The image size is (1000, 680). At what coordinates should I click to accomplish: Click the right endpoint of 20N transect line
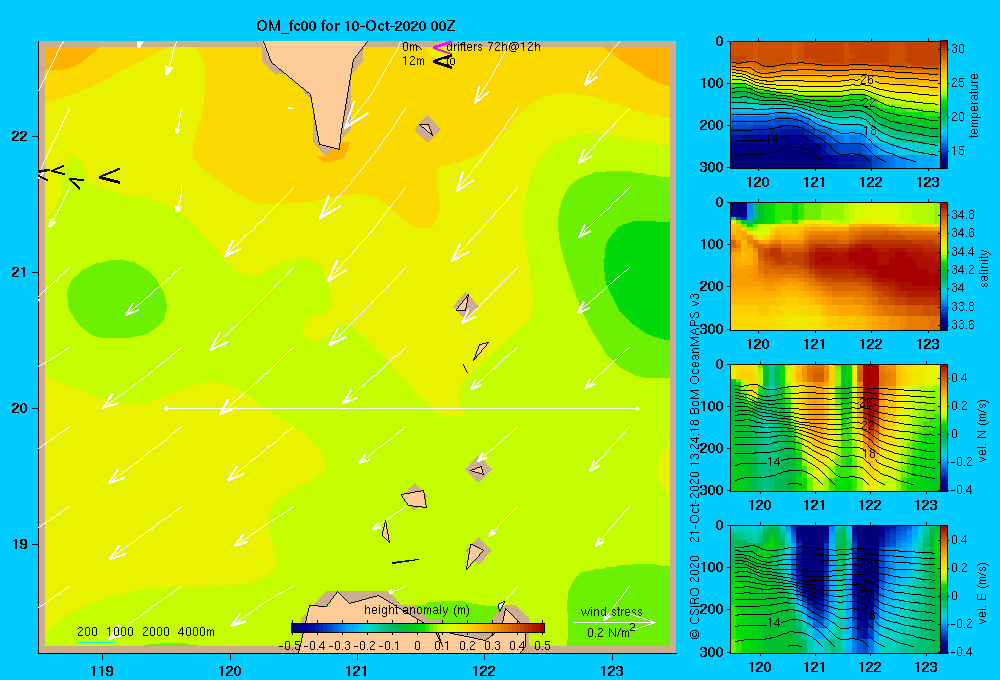[638, 408]
